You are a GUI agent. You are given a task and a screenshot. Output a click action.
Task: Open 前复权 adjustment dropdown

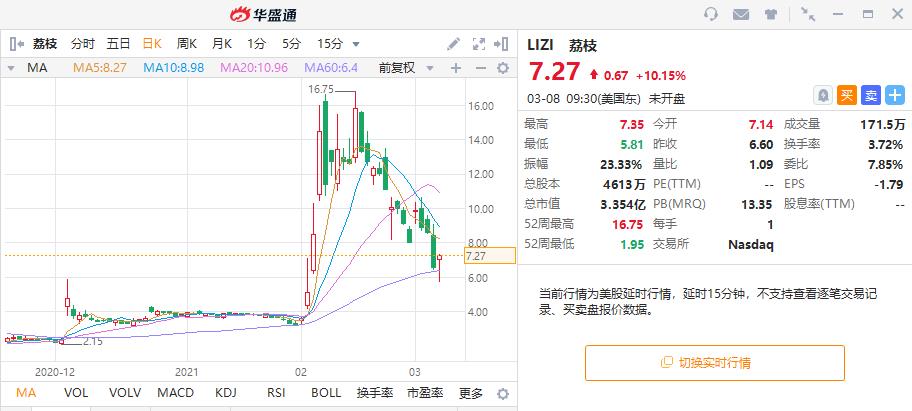pos(406,68)
